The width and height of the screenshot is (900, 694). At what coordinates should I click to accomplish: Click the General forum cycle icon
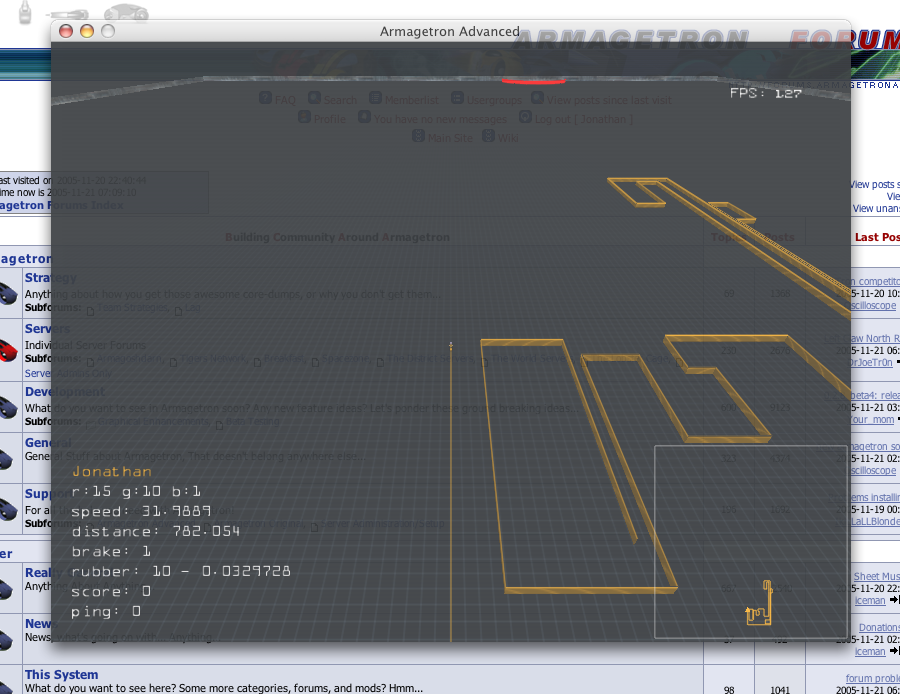pos(8,458)
